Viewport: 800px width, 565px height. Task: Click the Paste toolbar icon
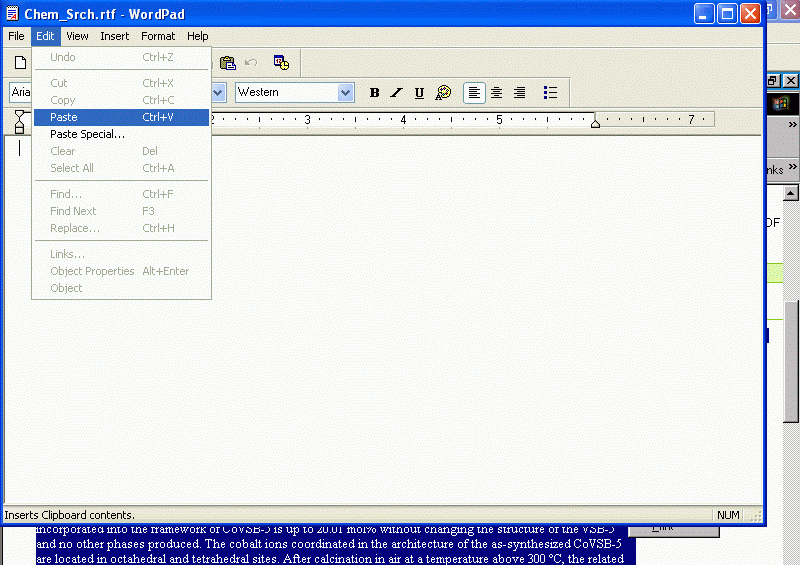coord(228,63)
